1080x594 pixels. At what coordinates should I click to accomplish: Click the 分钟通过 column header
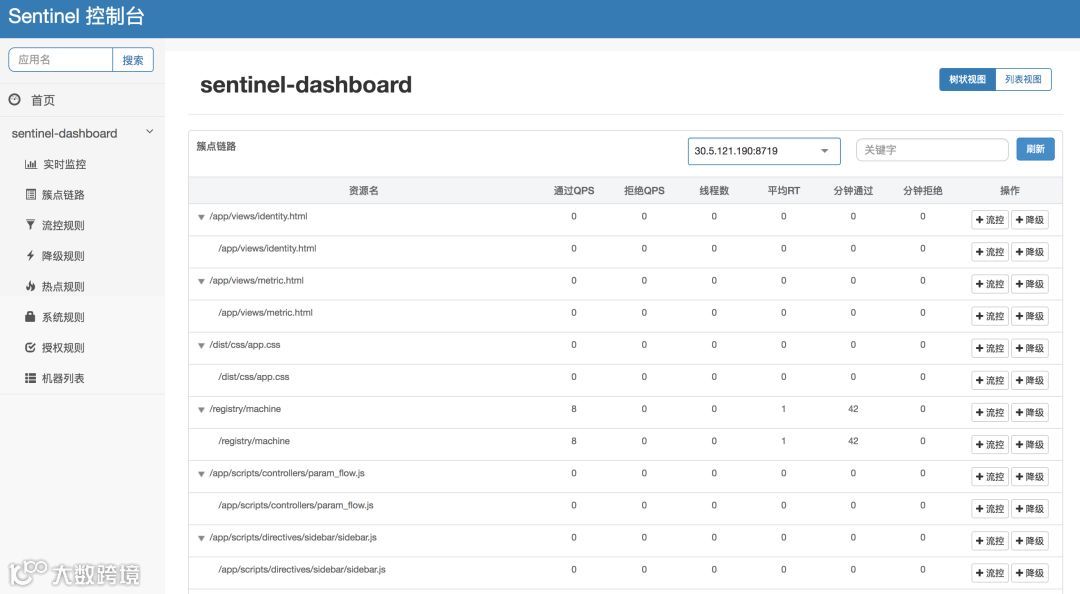[x=853, y=190]
